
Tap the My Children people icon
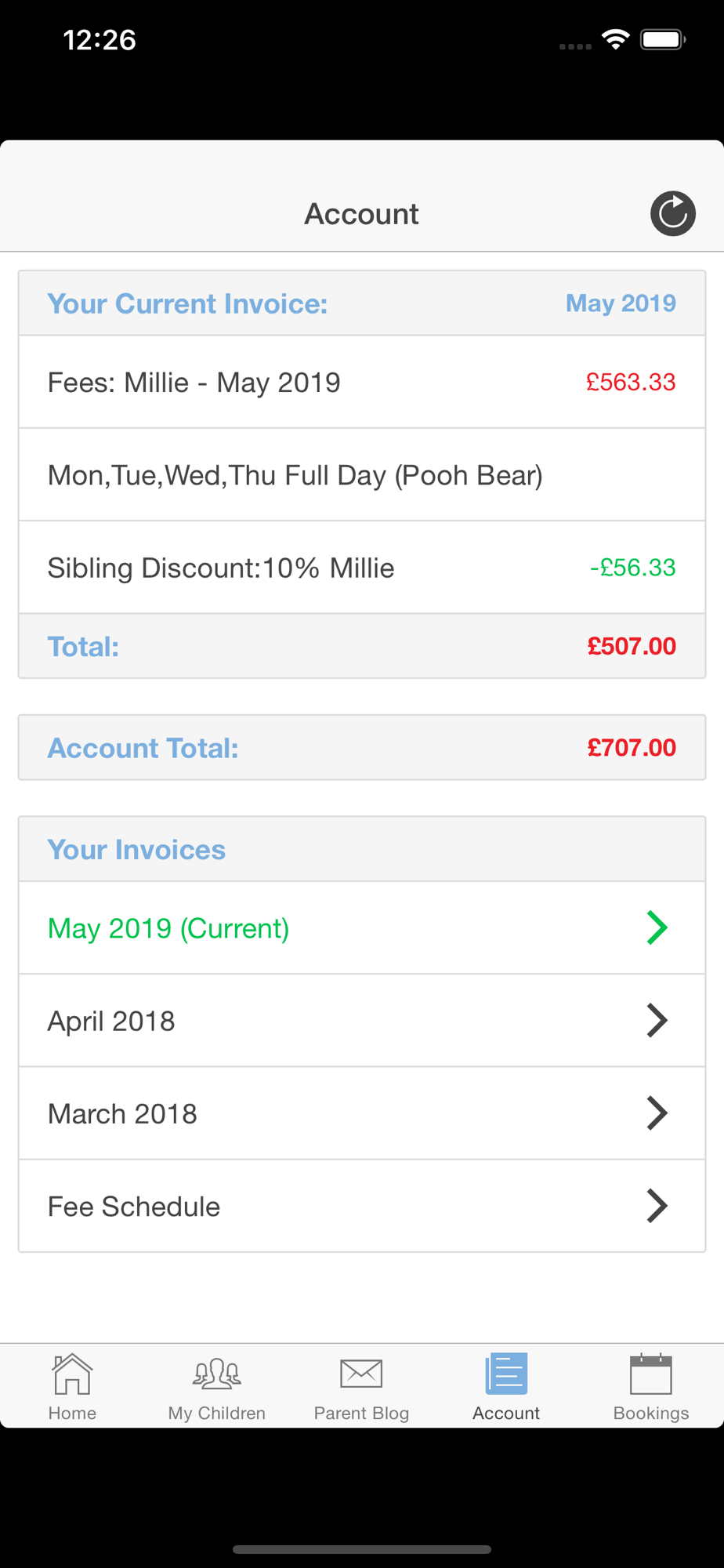tap(216, 1374)
